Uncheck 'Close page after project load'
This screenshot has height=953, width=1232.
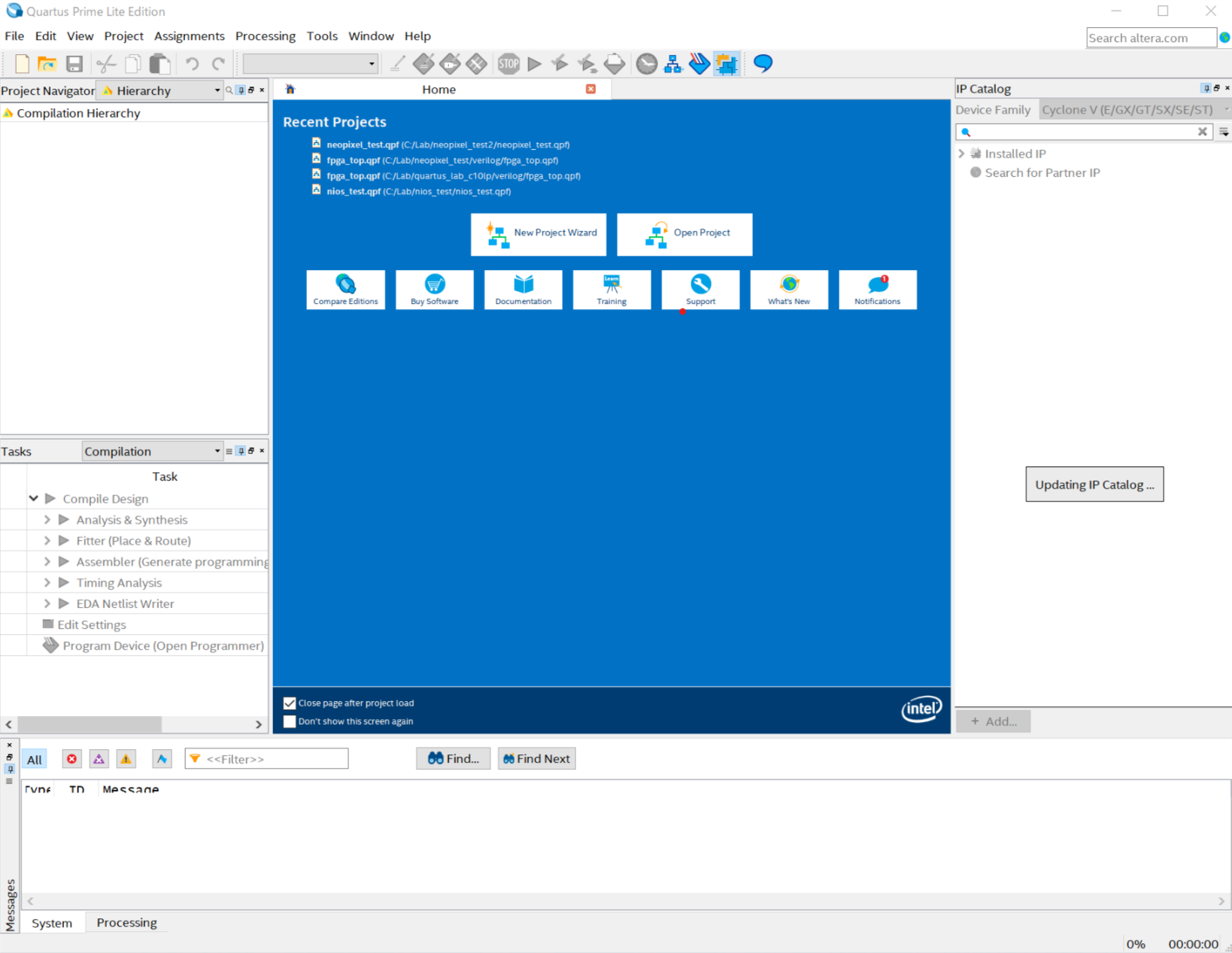pyautogui.click(x=290, y=703)
